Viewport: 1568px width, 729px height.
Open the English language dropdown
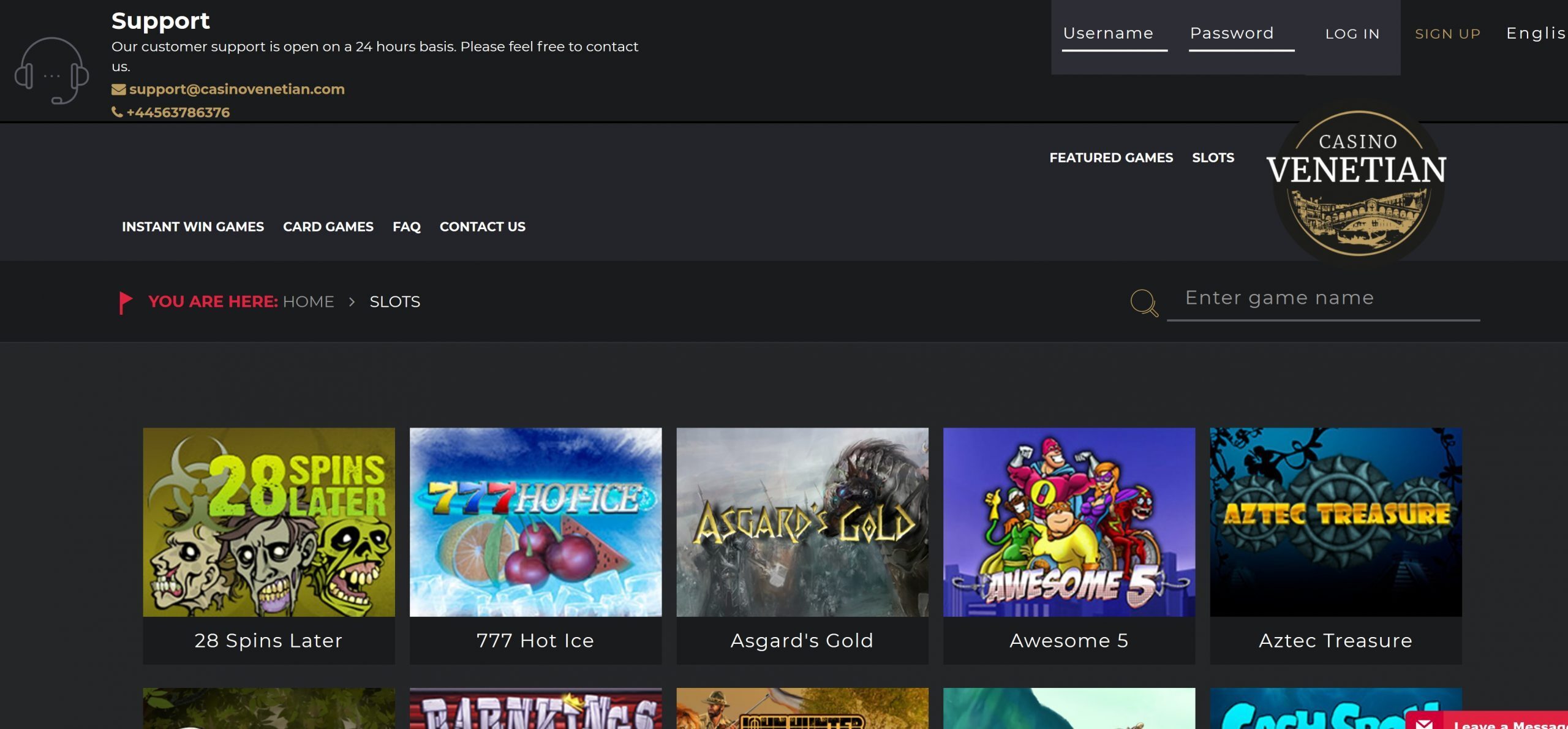[1536, 33]
